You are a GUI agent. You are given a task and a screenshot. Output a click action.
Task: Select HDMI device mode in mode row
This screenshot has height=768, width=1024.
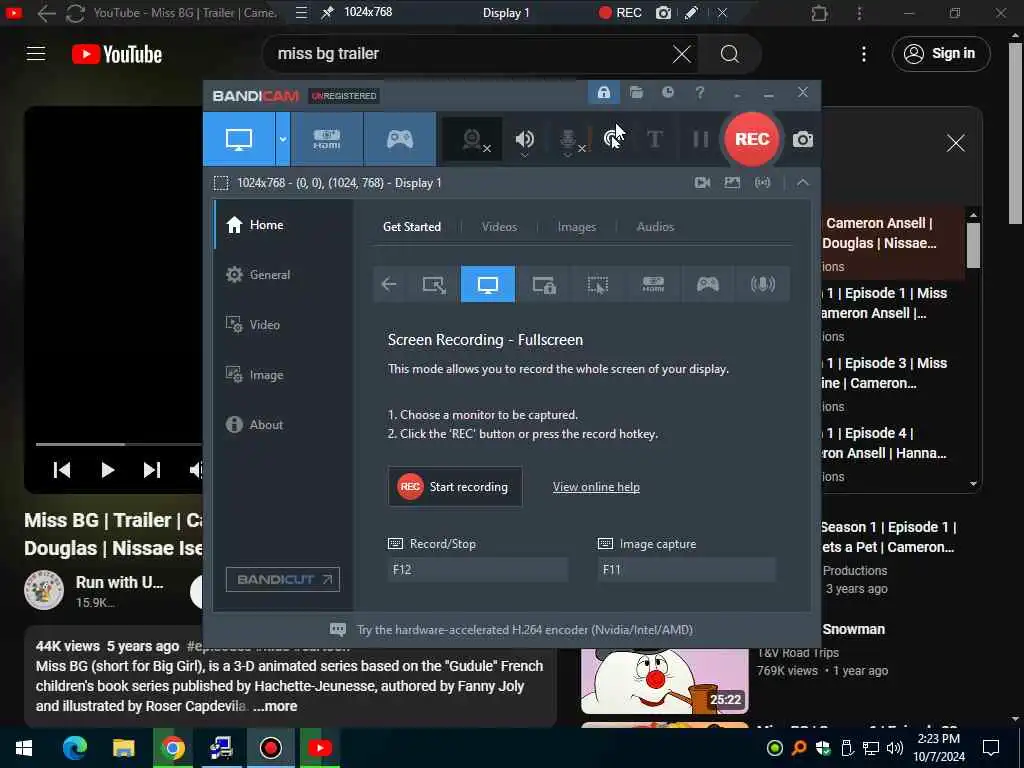point(653,284)
